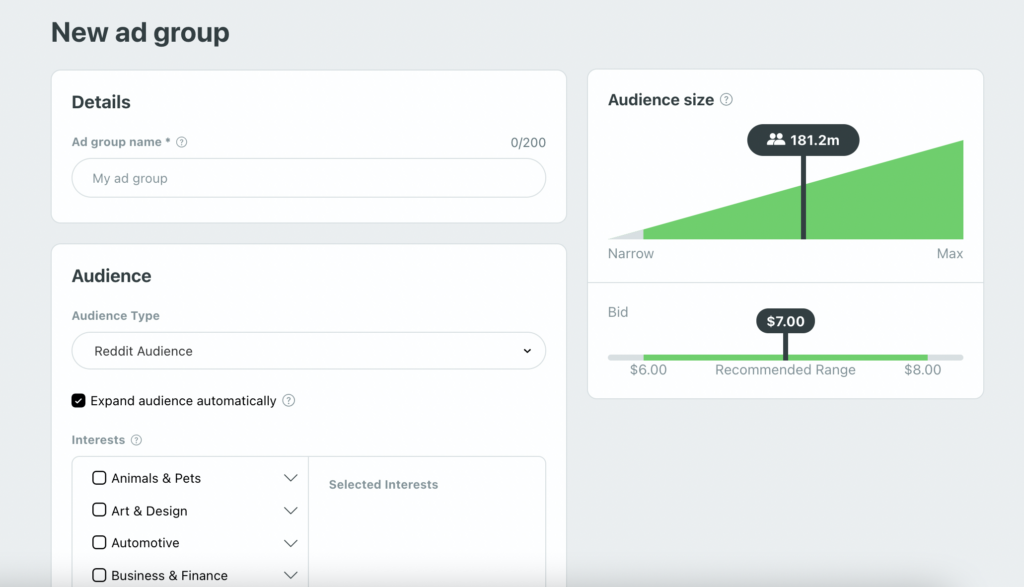Expand the Automotive interest list
Viewport: 1024px width, 587px height.
(290, 543)
